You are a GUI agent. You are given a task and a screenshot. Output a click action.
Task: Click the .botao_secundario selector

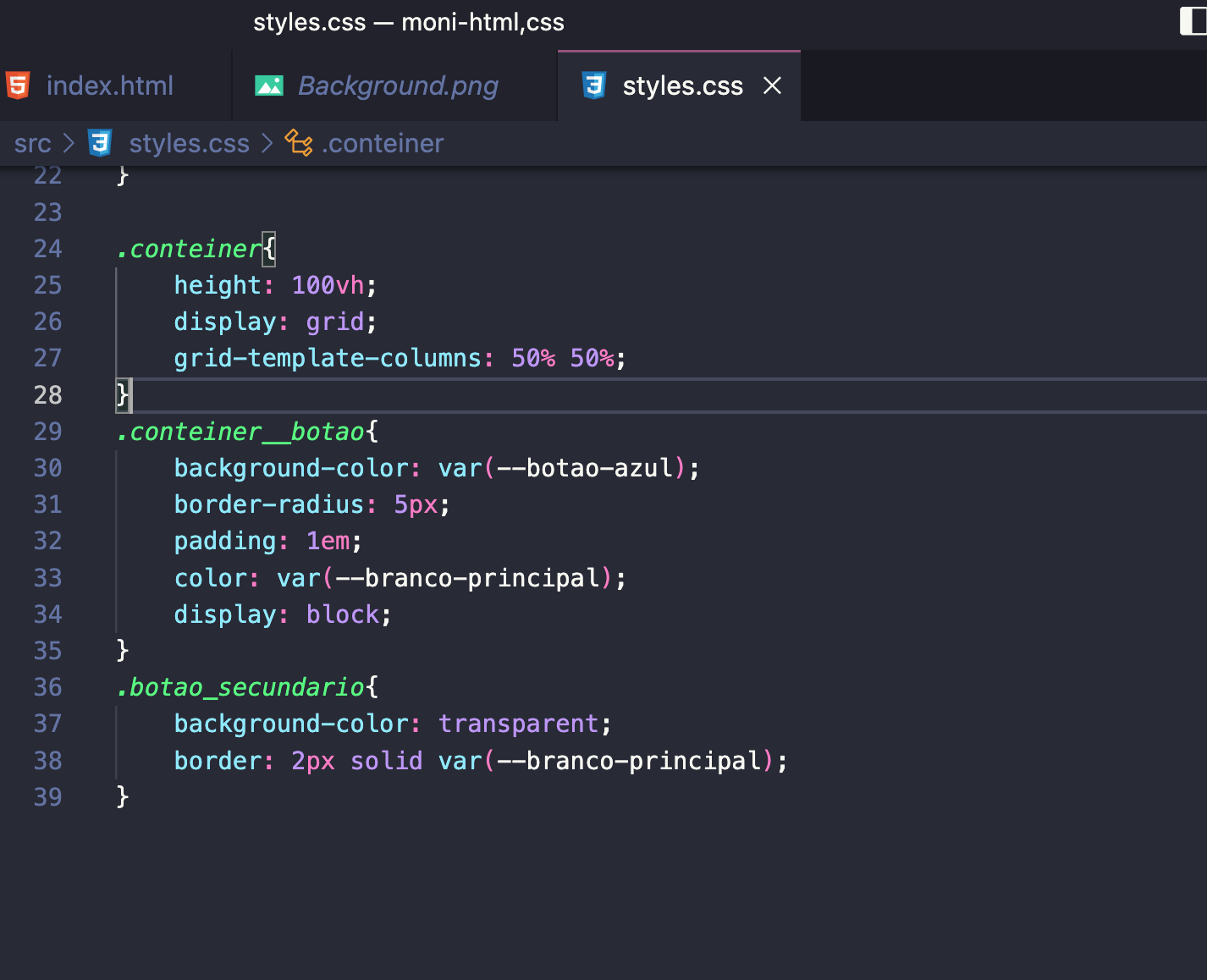pyautogui.click(x=240, y=687)
